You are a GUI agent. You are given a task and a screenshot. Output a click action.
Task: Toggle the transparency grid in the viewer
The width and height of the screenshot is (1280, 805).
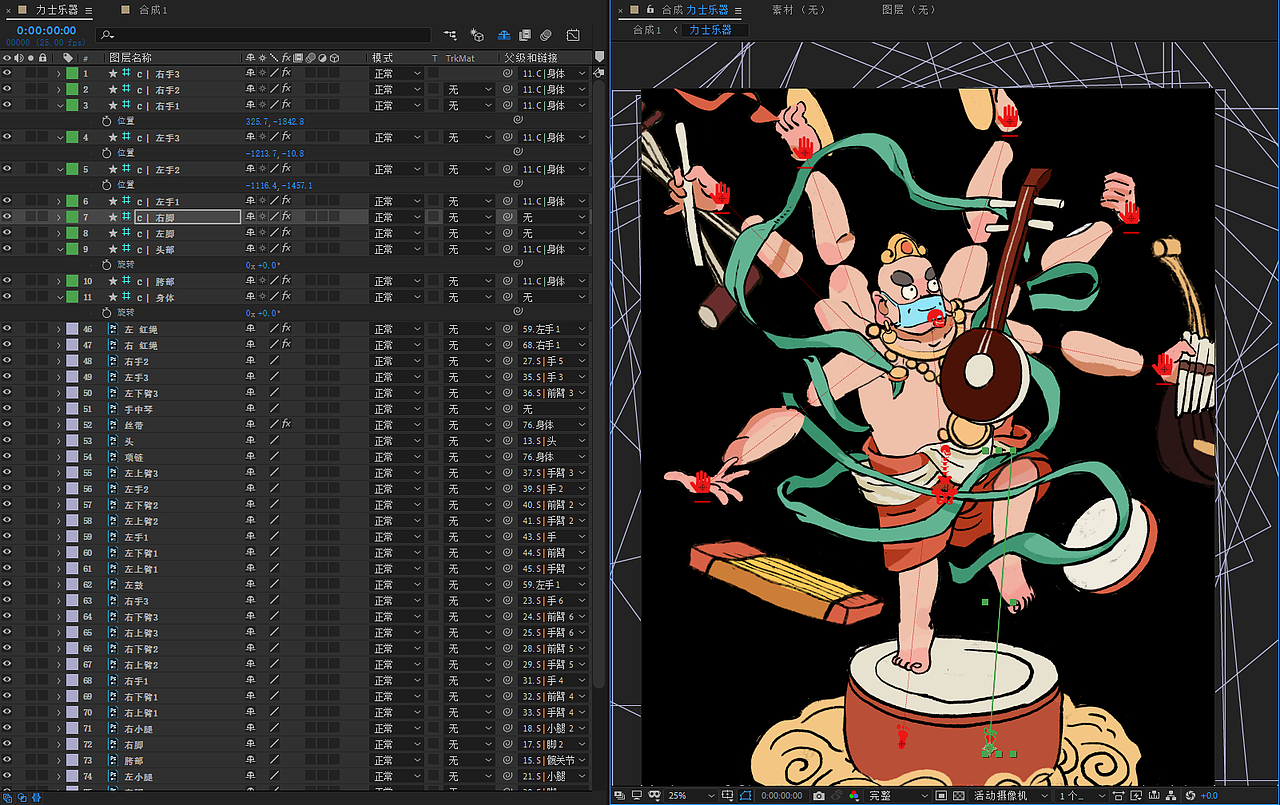point(958,795)
